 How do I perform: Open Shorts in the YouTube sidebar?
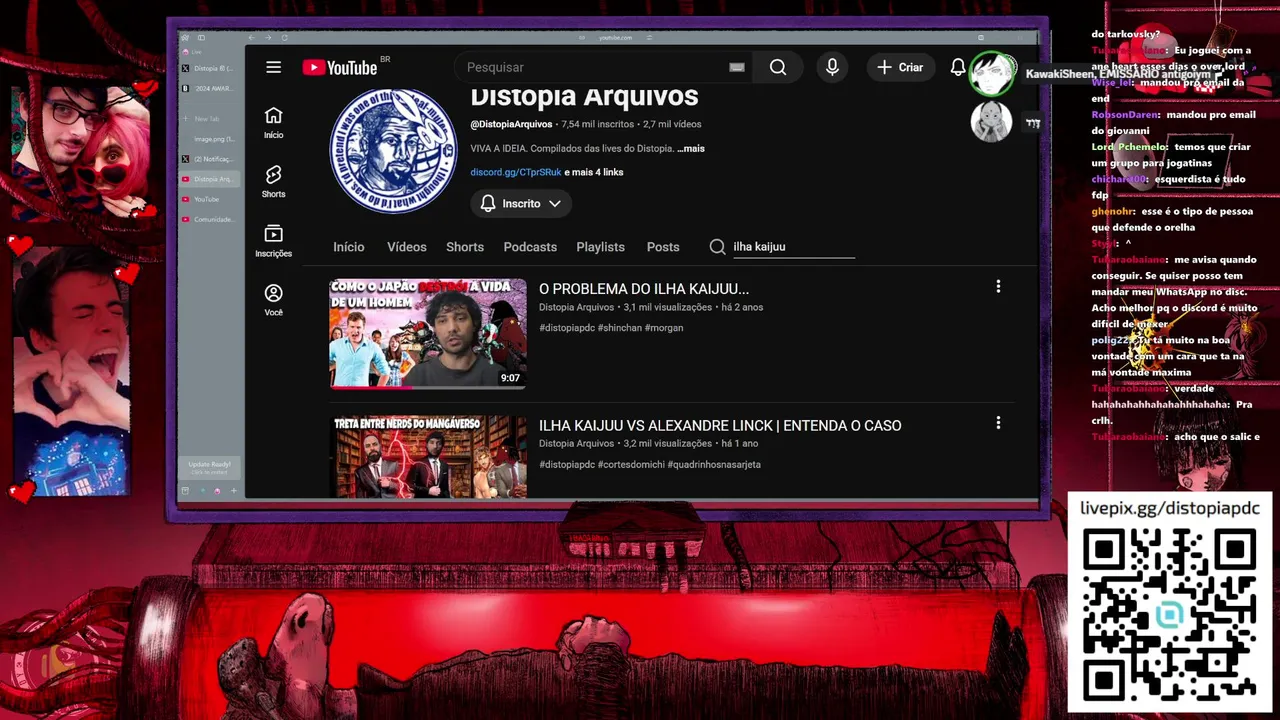point(274,182)
